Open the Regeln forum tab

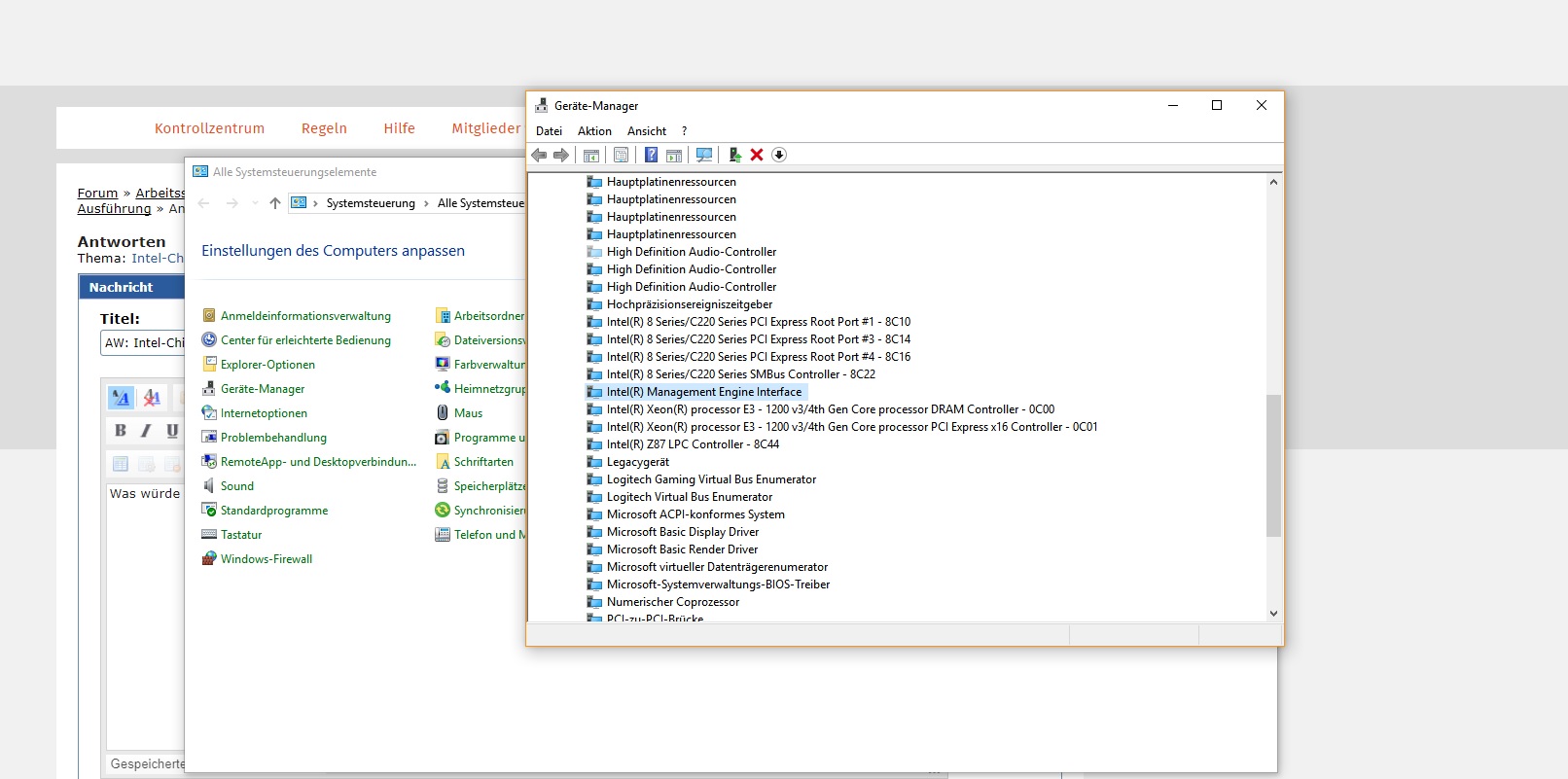click(x=324, y=128)
